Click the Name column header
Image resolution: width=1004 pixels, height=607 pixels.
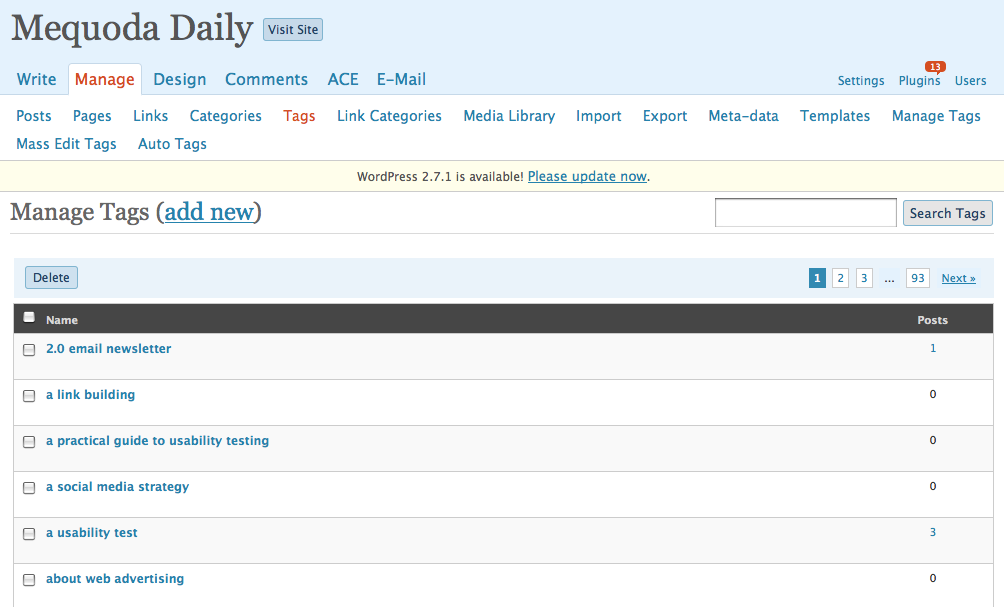pos(62,320)
